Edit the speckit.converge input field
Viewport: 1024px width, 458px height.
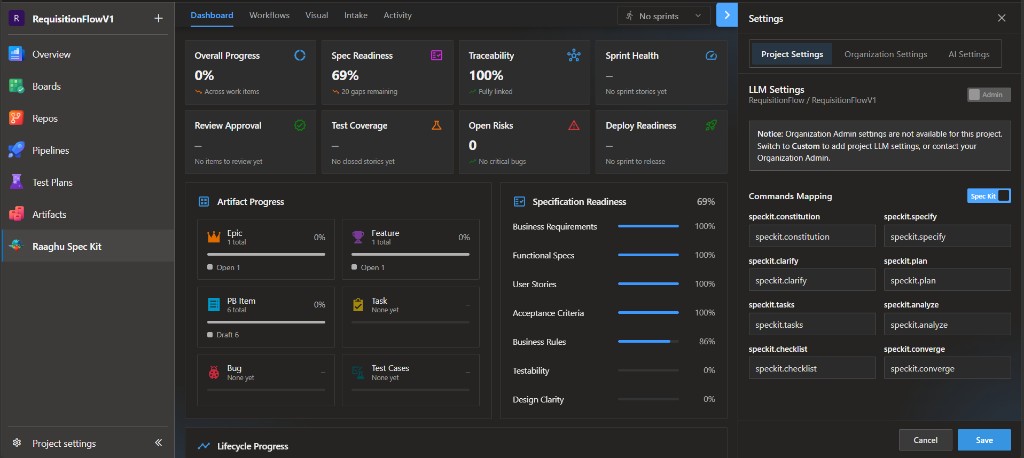947,368
